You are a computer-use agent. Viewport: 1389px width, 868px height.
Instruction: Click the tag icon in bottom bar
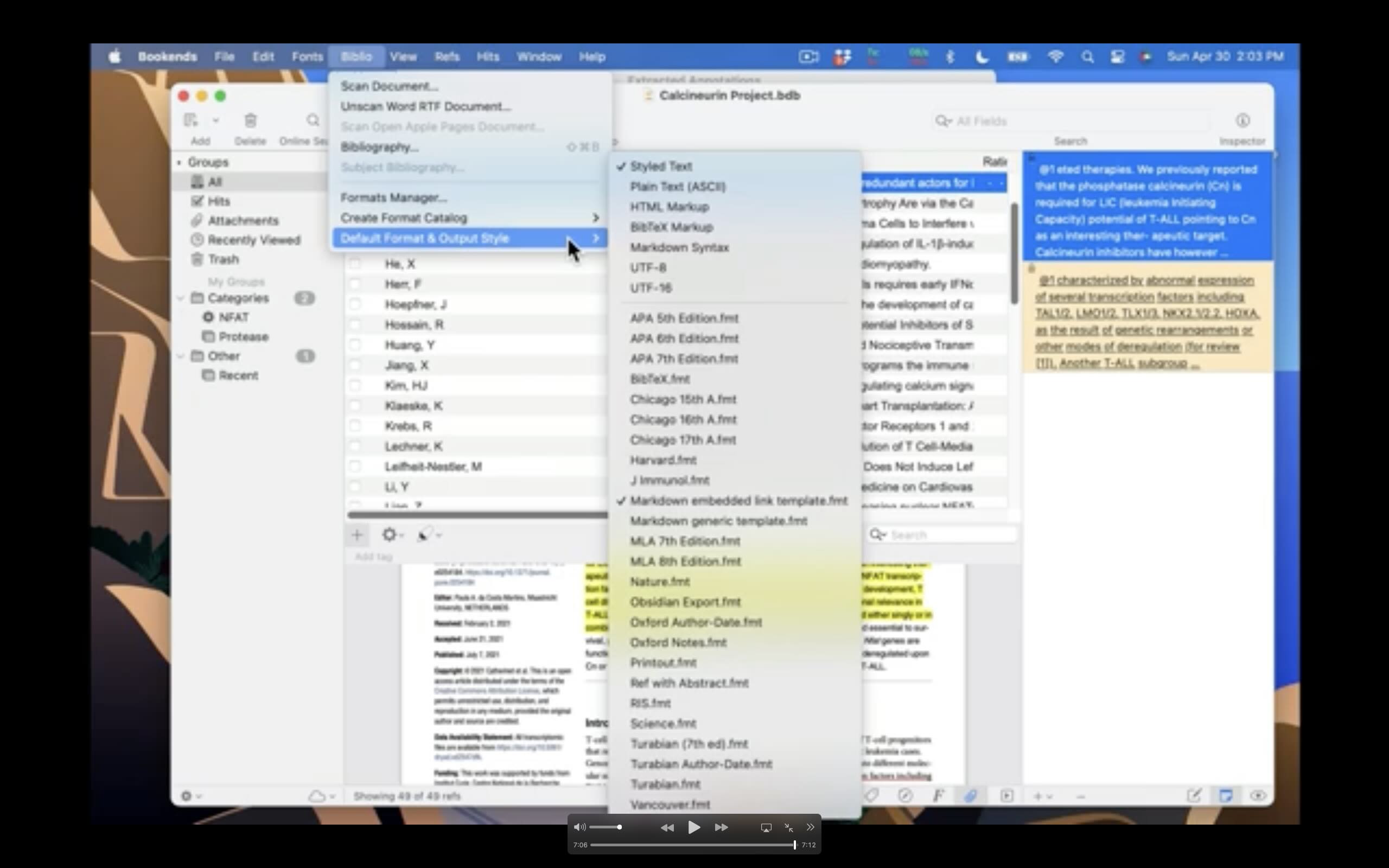click(x=872, y=796)
